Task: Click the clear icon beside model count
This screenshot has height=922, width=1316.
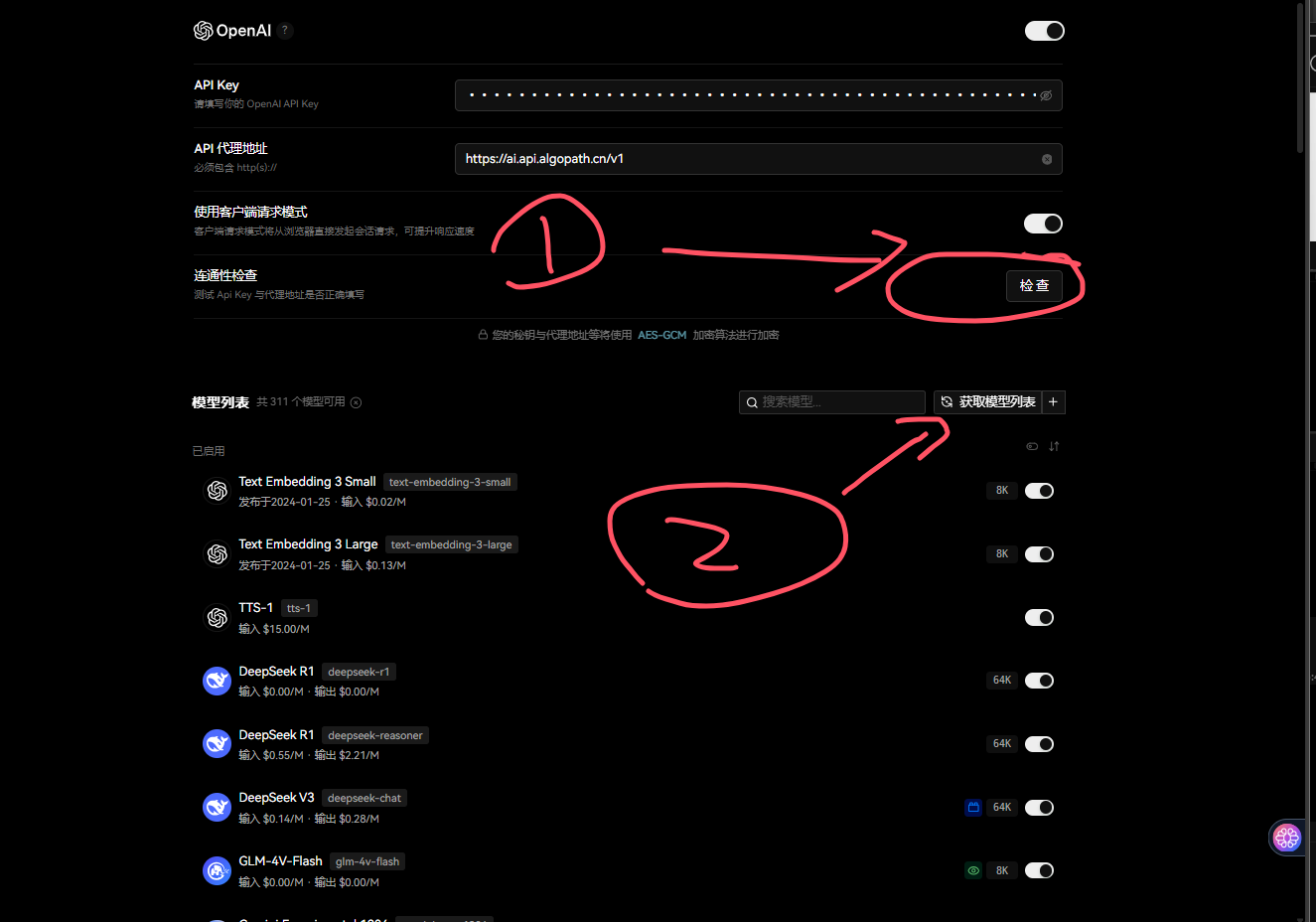Action: tap(356, 402)
